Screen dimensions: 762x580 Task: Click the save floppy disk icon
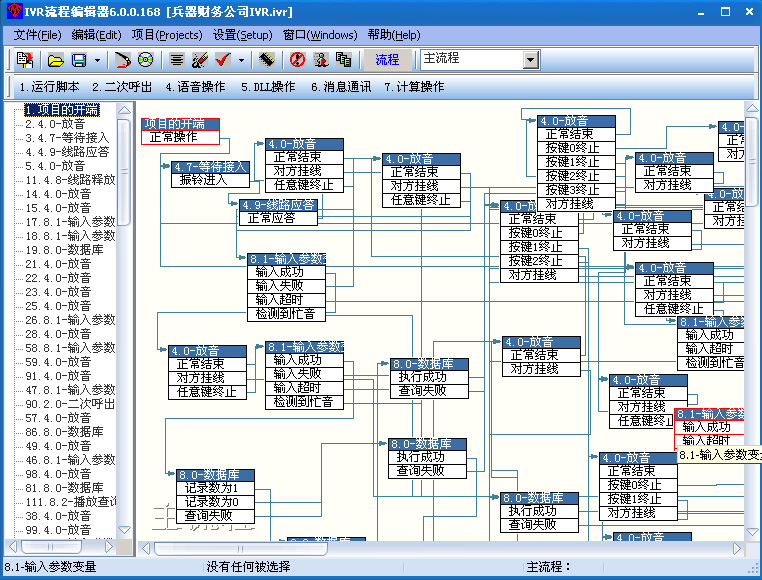[x=79, y=60]
